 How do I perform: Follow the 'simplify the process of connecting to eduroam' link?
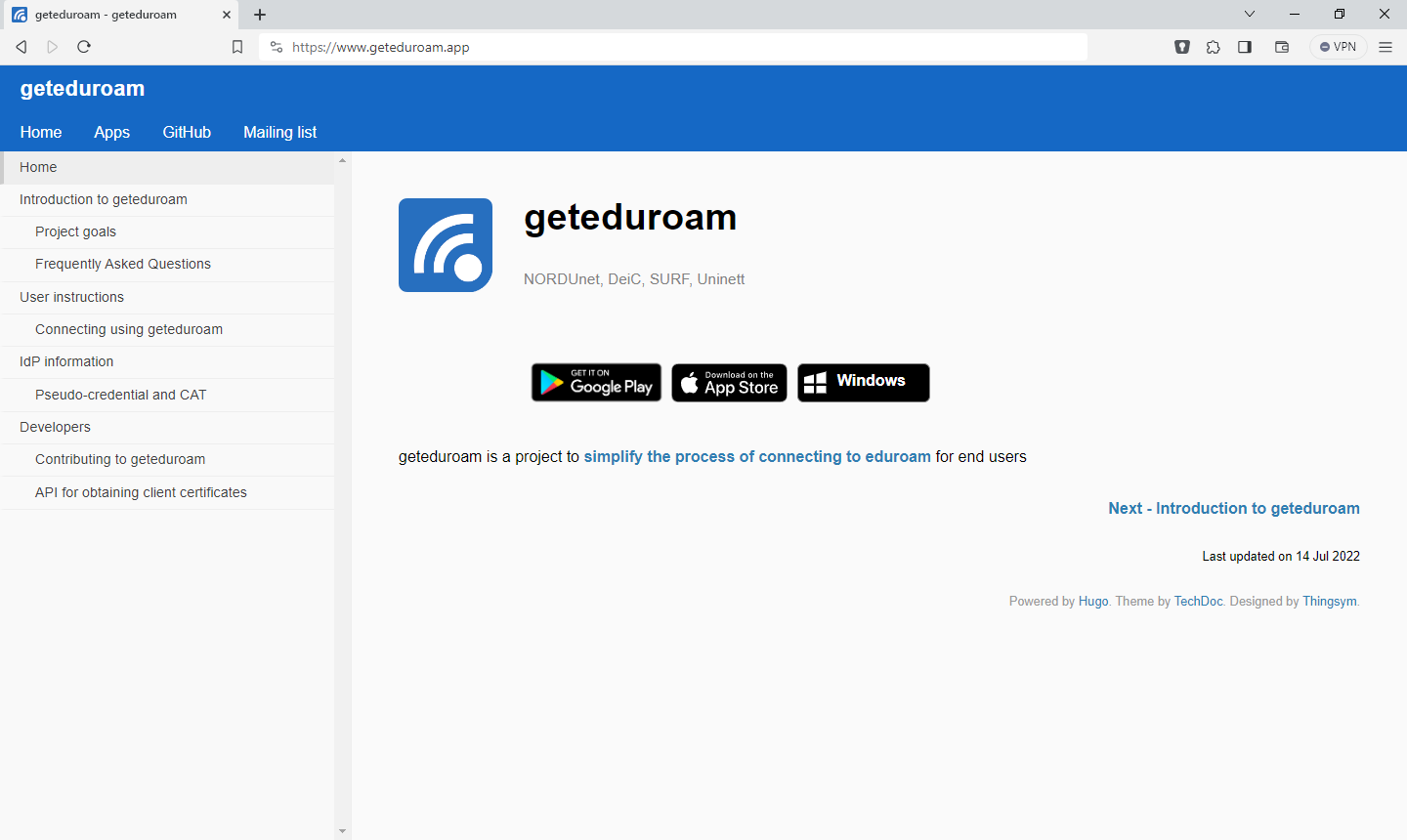tap(757, 457)
